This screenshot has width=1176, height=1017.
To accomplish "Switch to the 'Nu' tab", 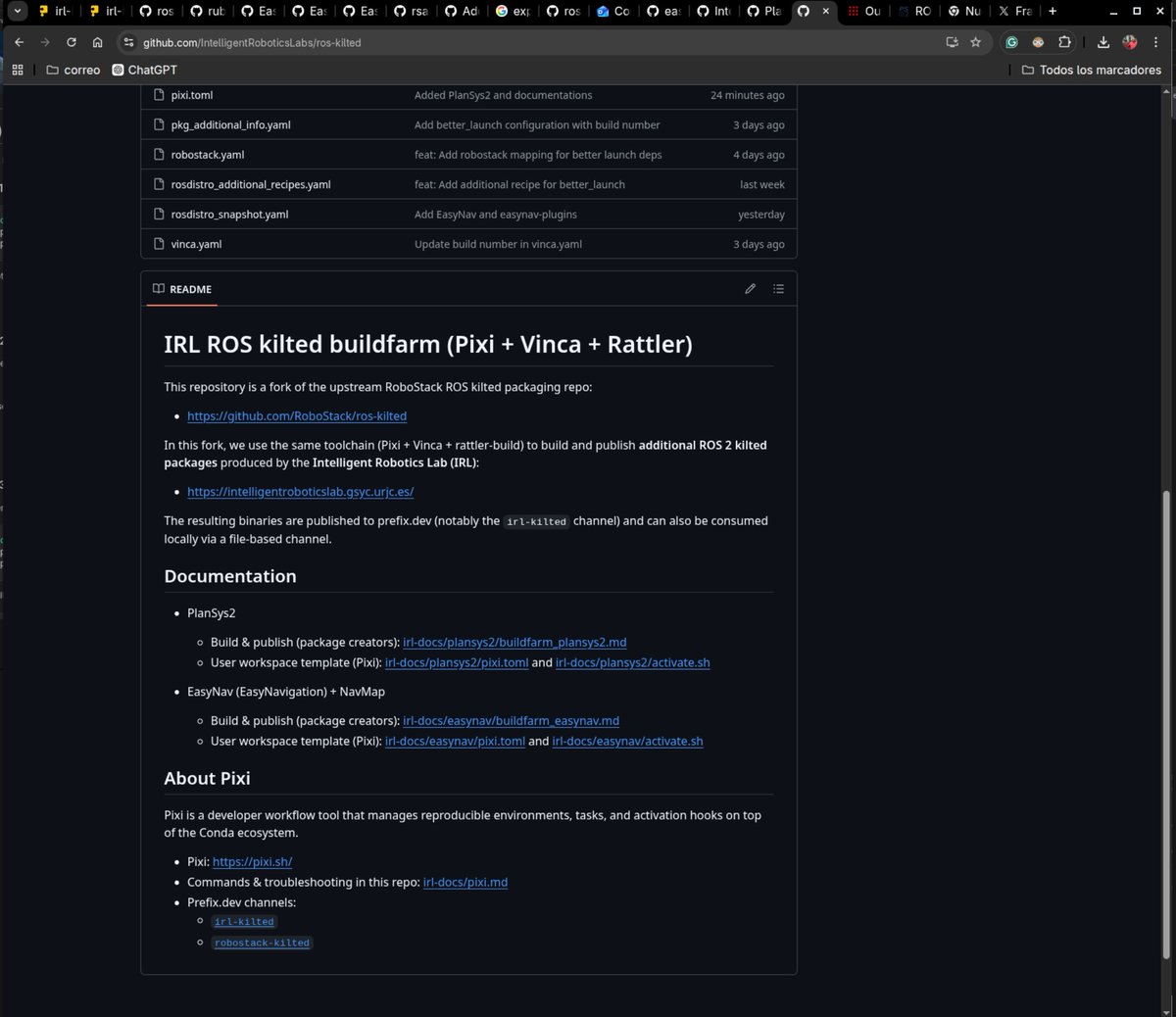I will (x=965, y=12).
